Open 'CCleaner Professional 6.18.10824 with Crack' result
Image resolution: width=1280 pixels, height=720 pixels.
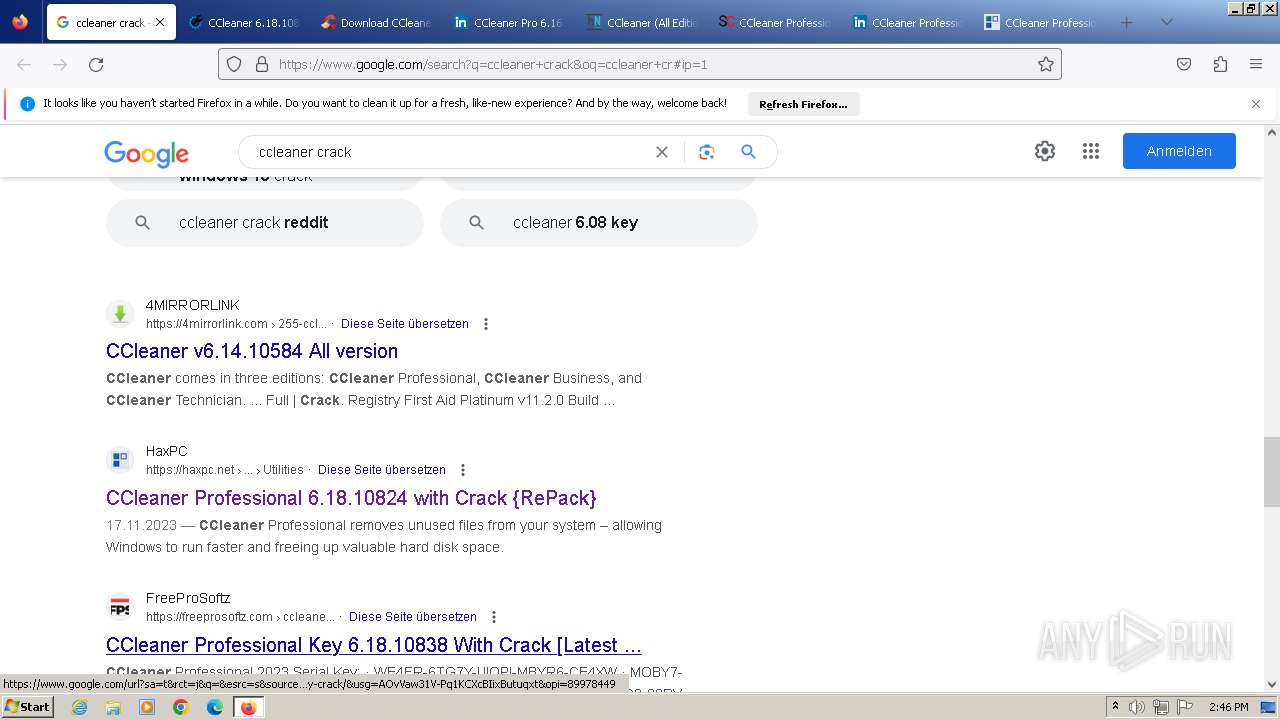351,498
